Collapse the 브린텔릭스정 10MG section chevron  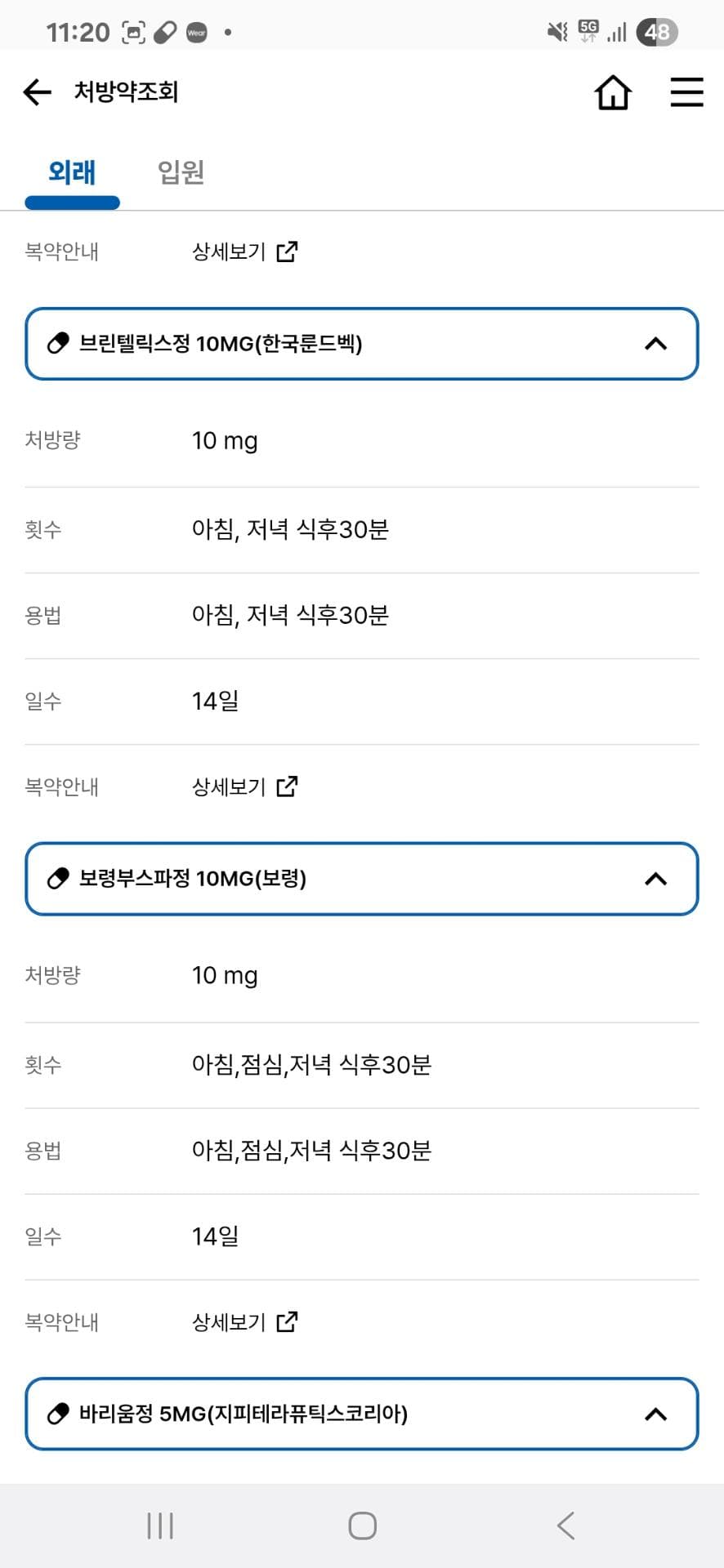click(x=655, y=344)
